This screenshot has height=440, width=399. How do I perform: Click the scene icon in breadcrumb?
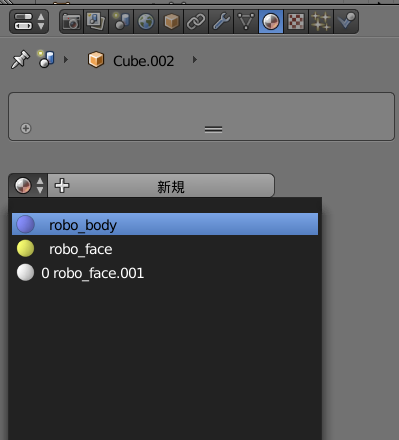(x=46, y=59)
